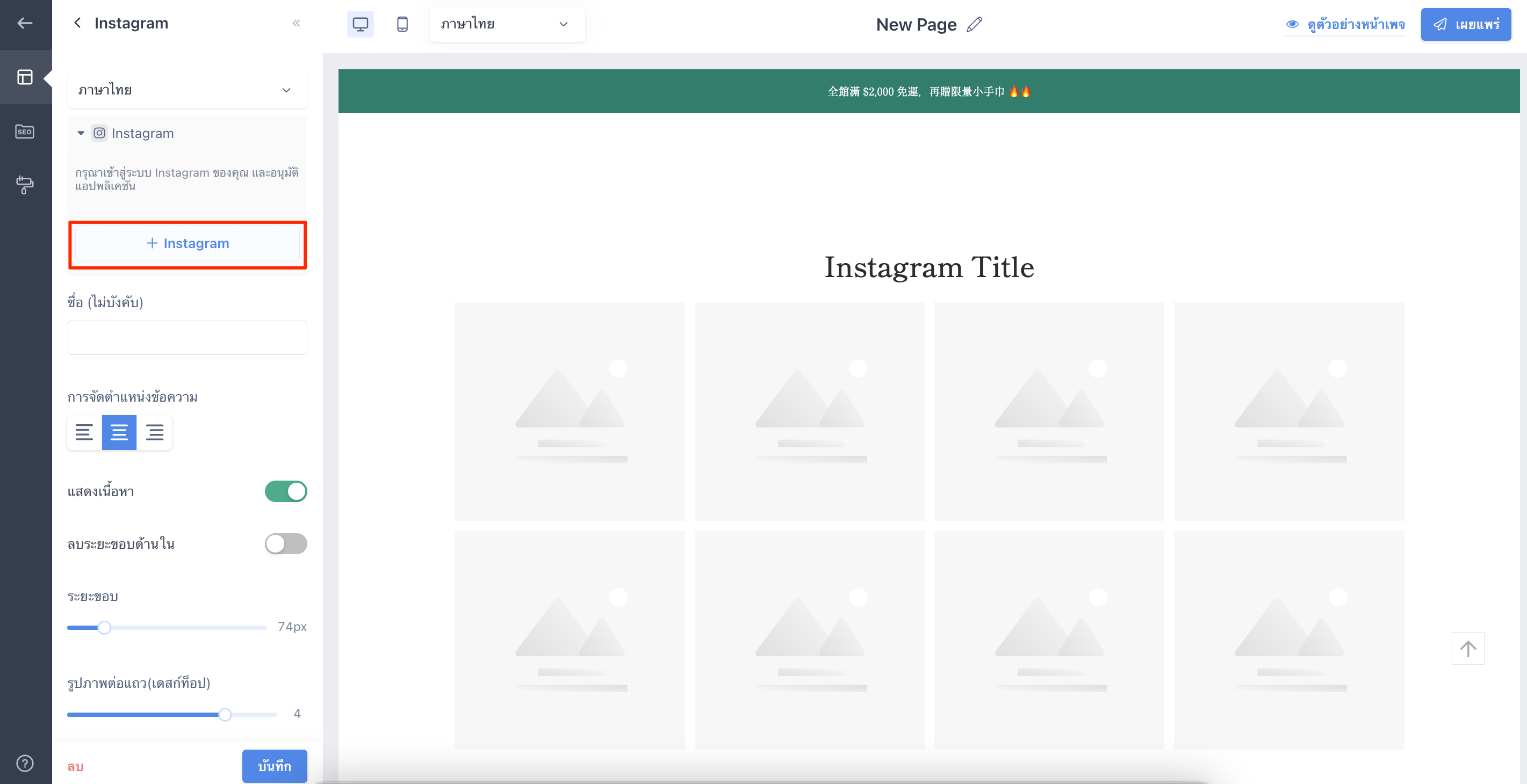
Task: Edit page name pencil icon
Action: coord(975,24)
